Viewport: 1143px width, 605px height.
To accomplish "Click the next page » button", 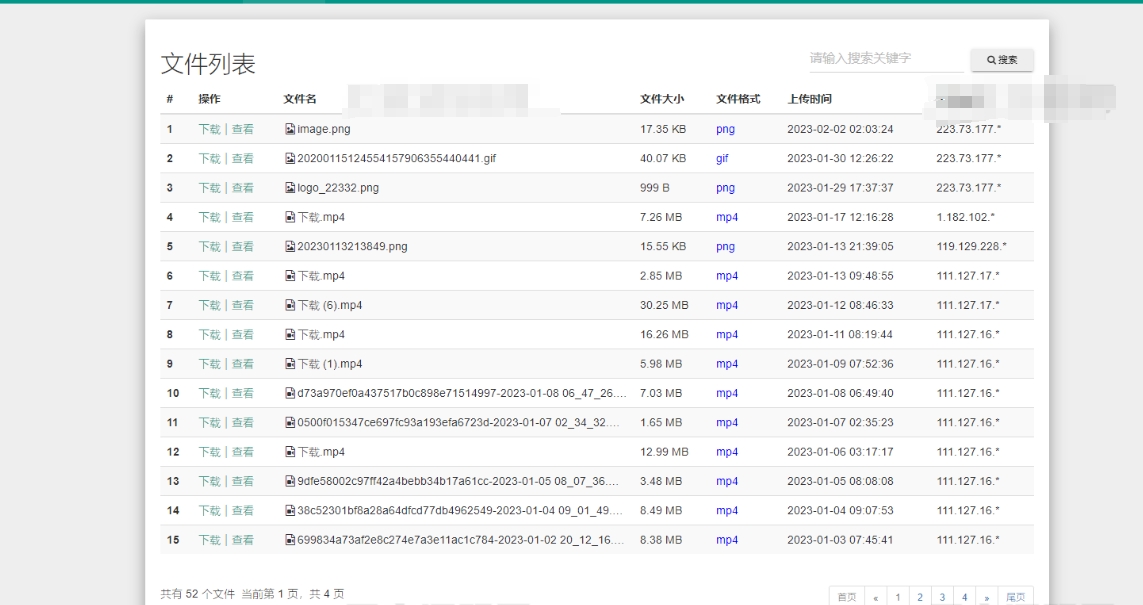I will point(987,597).
